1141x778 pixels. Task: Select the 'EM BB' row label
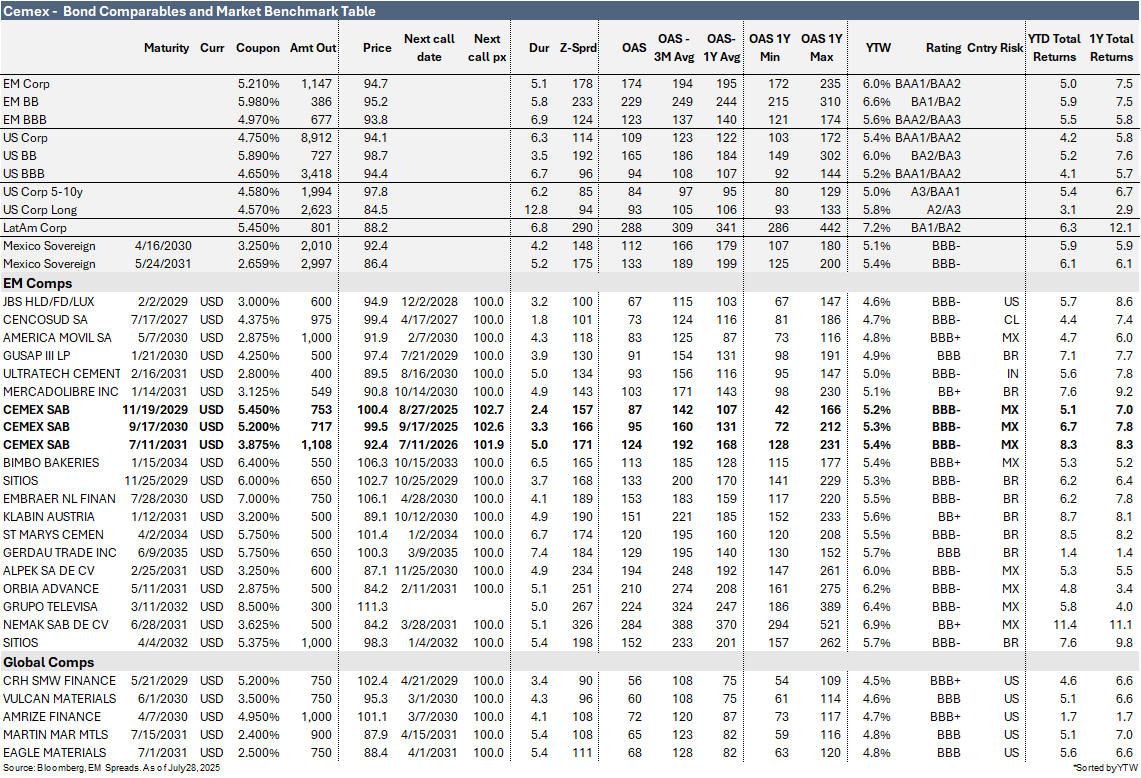(x=20, y=102)
